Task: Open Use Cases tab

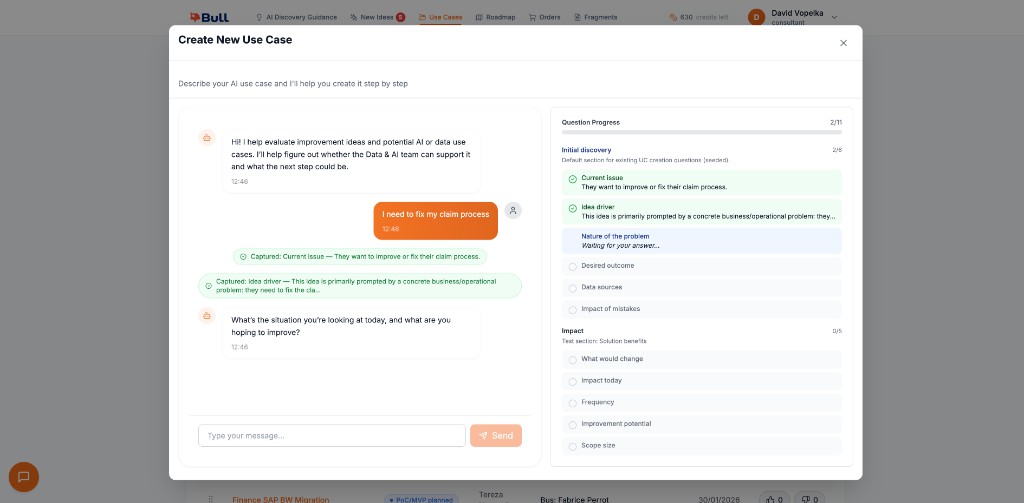Action: click(x=441, y=18)
